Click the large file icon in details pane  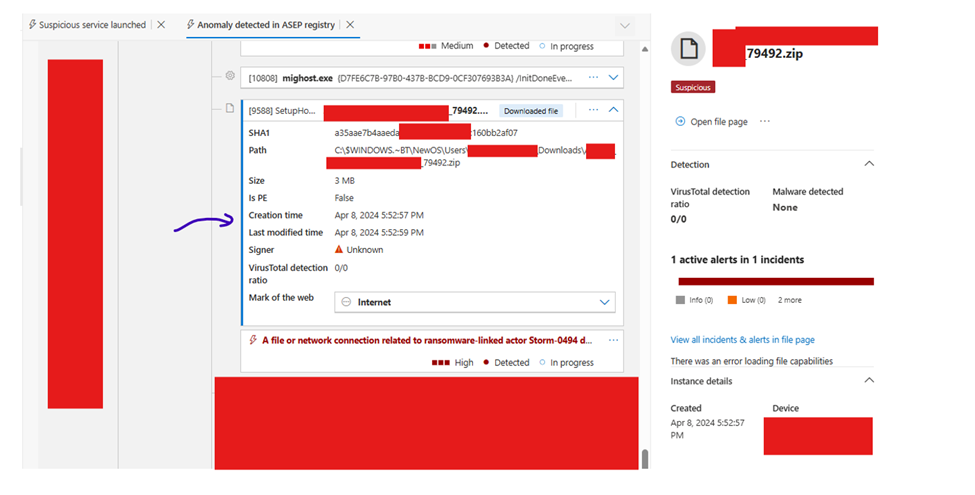coord(686,49)
